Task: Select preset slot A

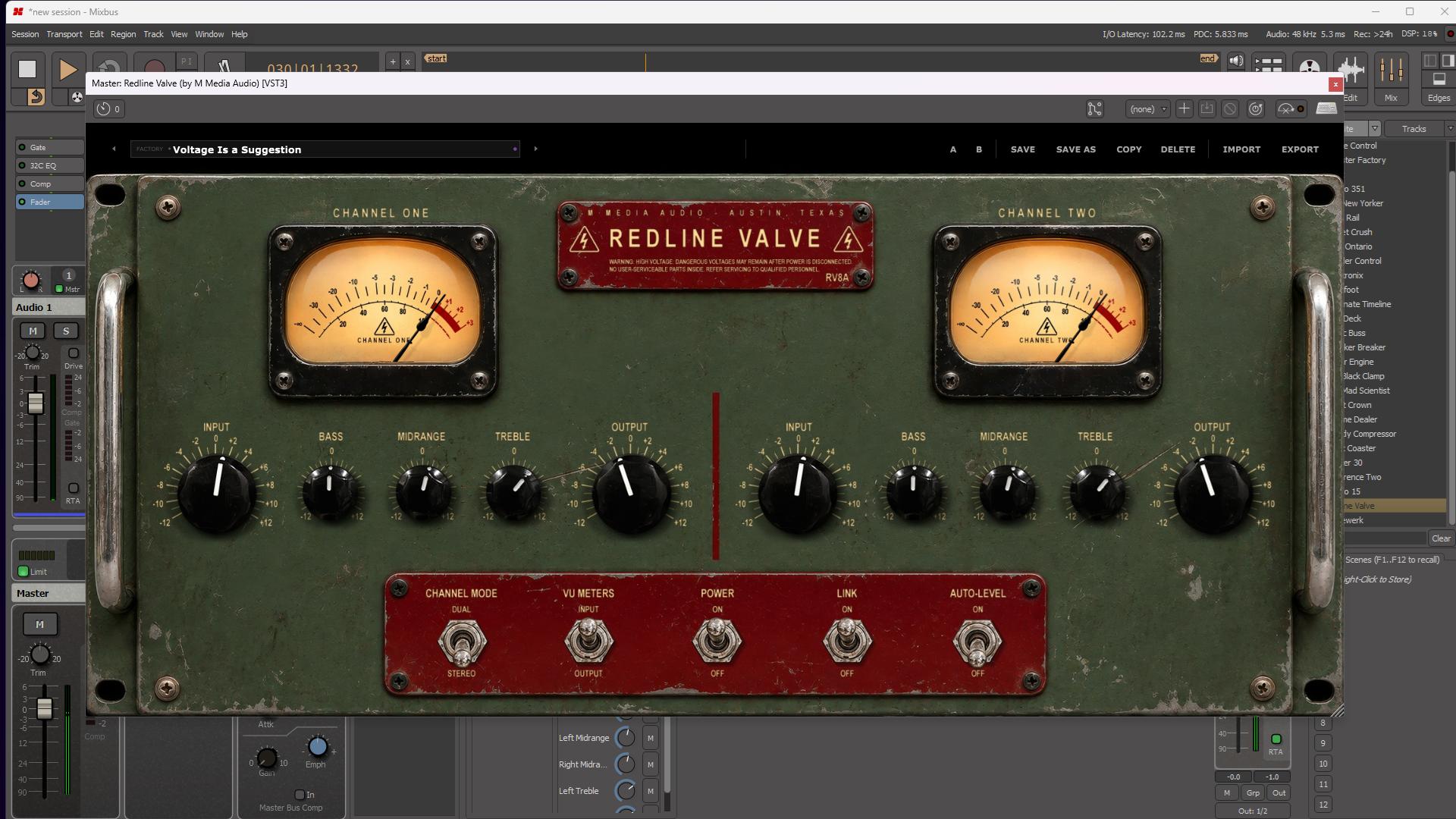Action: 953,149
